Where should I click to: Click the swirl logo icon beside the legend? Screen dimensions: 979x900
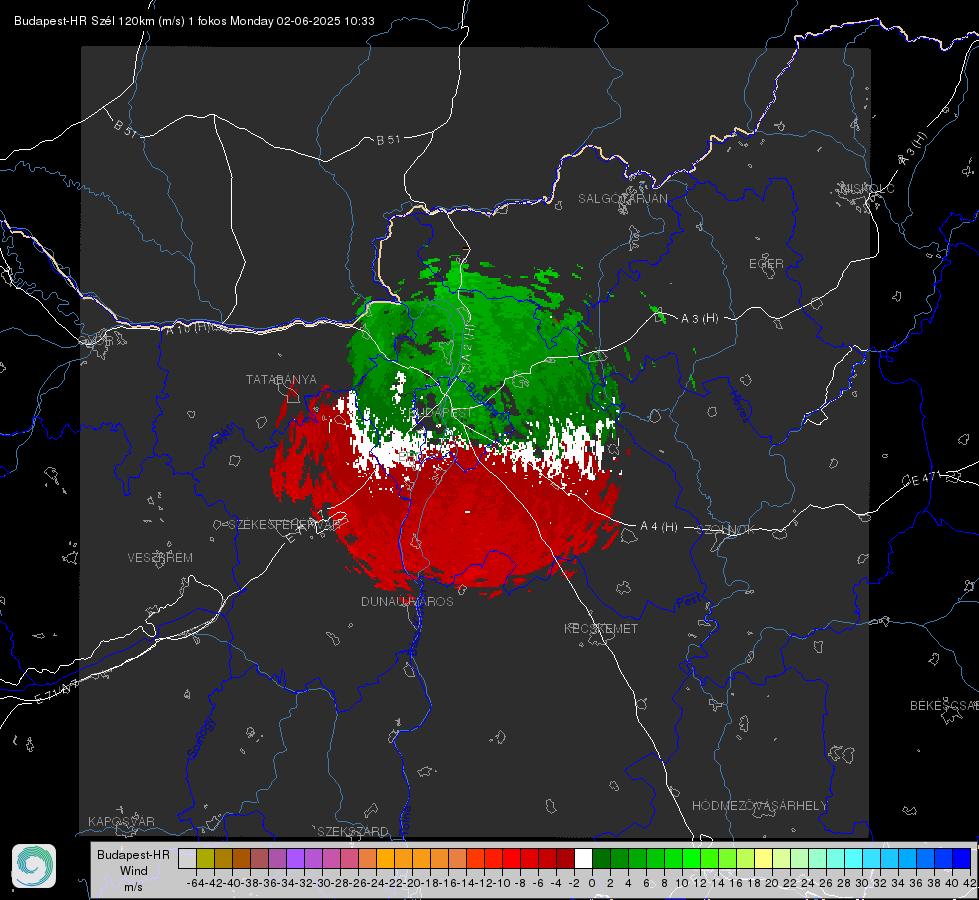point(34,866)
